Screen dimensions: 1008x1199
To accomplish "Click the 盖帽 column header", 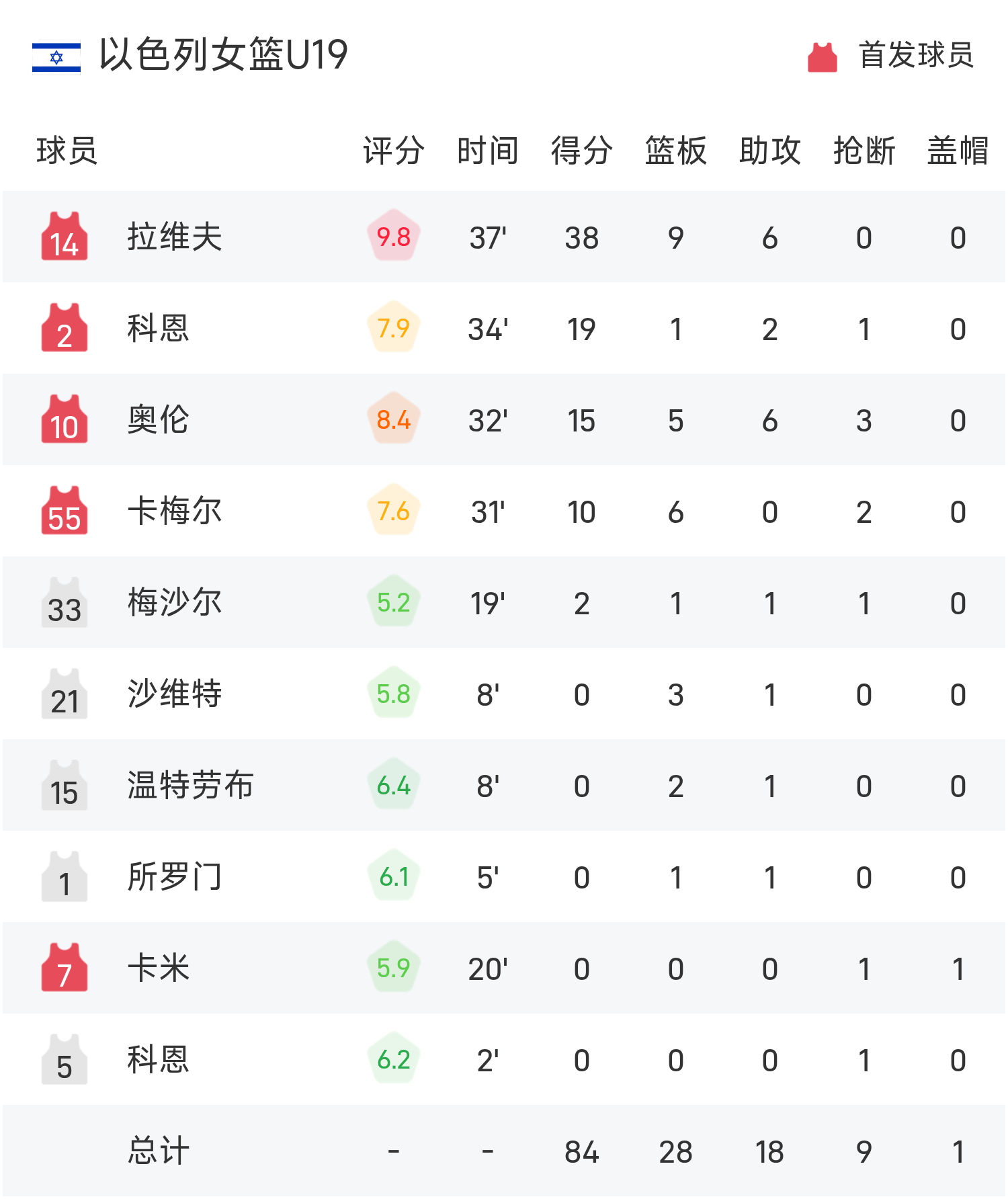I will click(x=958, y=150).
